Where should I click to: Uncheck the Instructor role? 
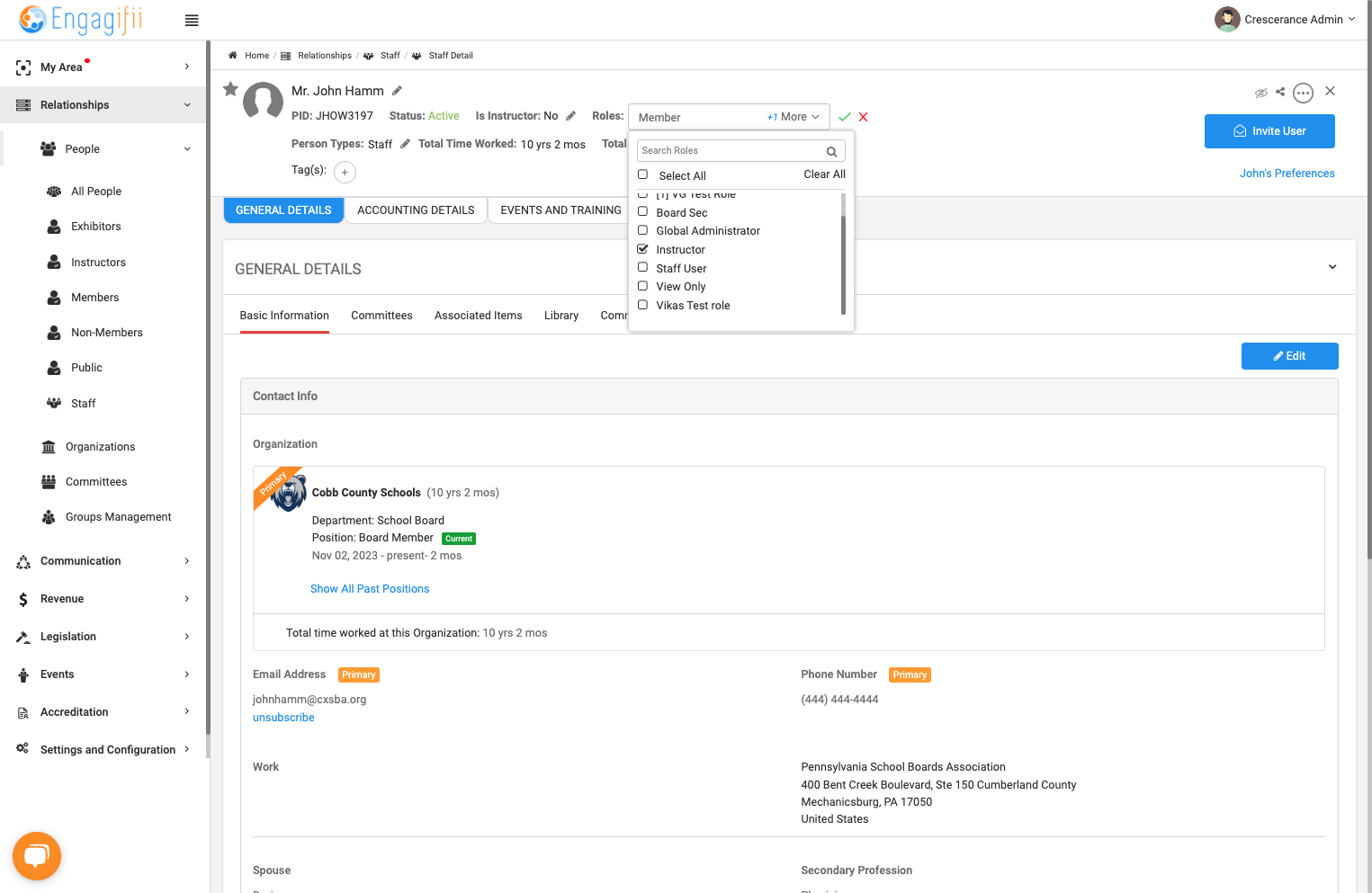point(642,249)
